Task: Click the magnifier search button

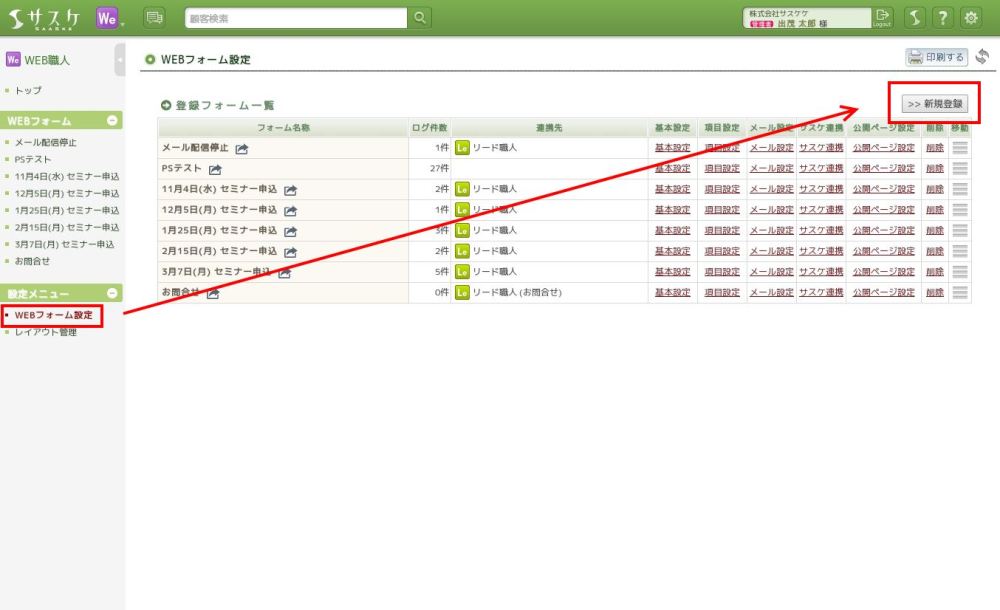Action: point(421,17)
